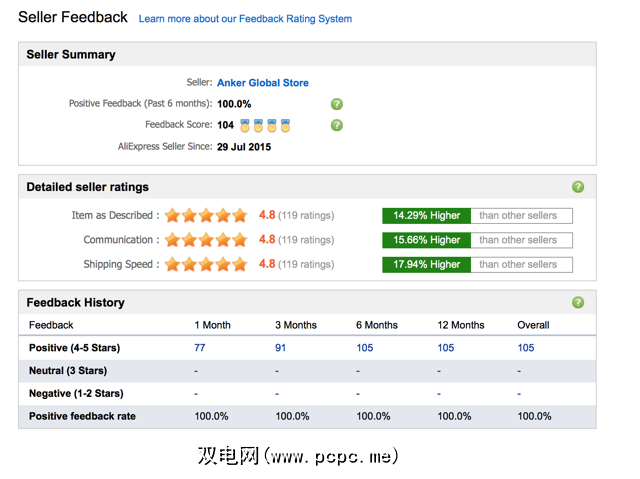Click help icon beside Positive Feedback percentage
The width and height of the screenshot is (640, 479).
(x=337, y=104)
